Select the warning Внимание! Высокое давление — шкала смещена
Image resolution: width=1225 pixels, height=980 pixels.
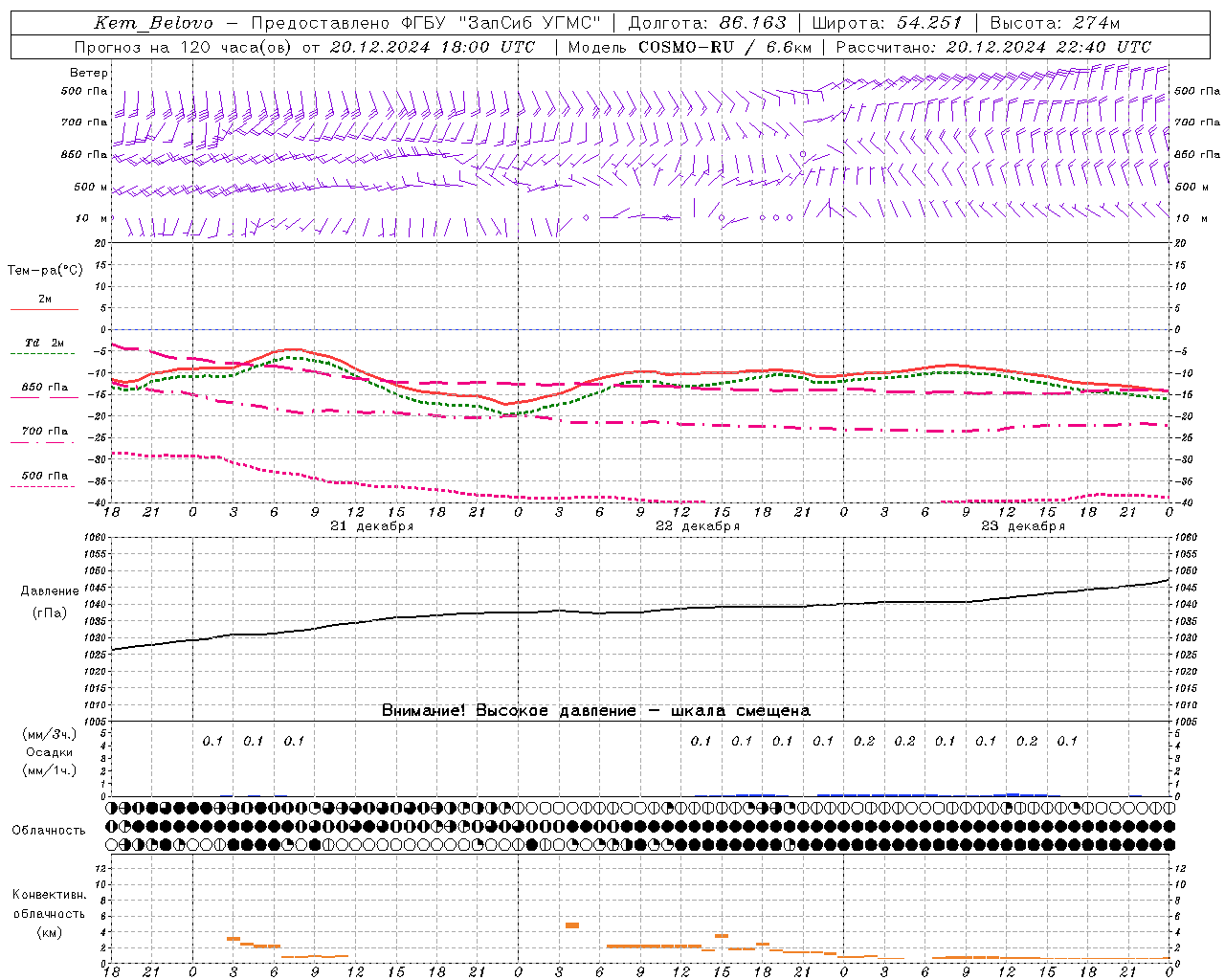click(596, 710)
